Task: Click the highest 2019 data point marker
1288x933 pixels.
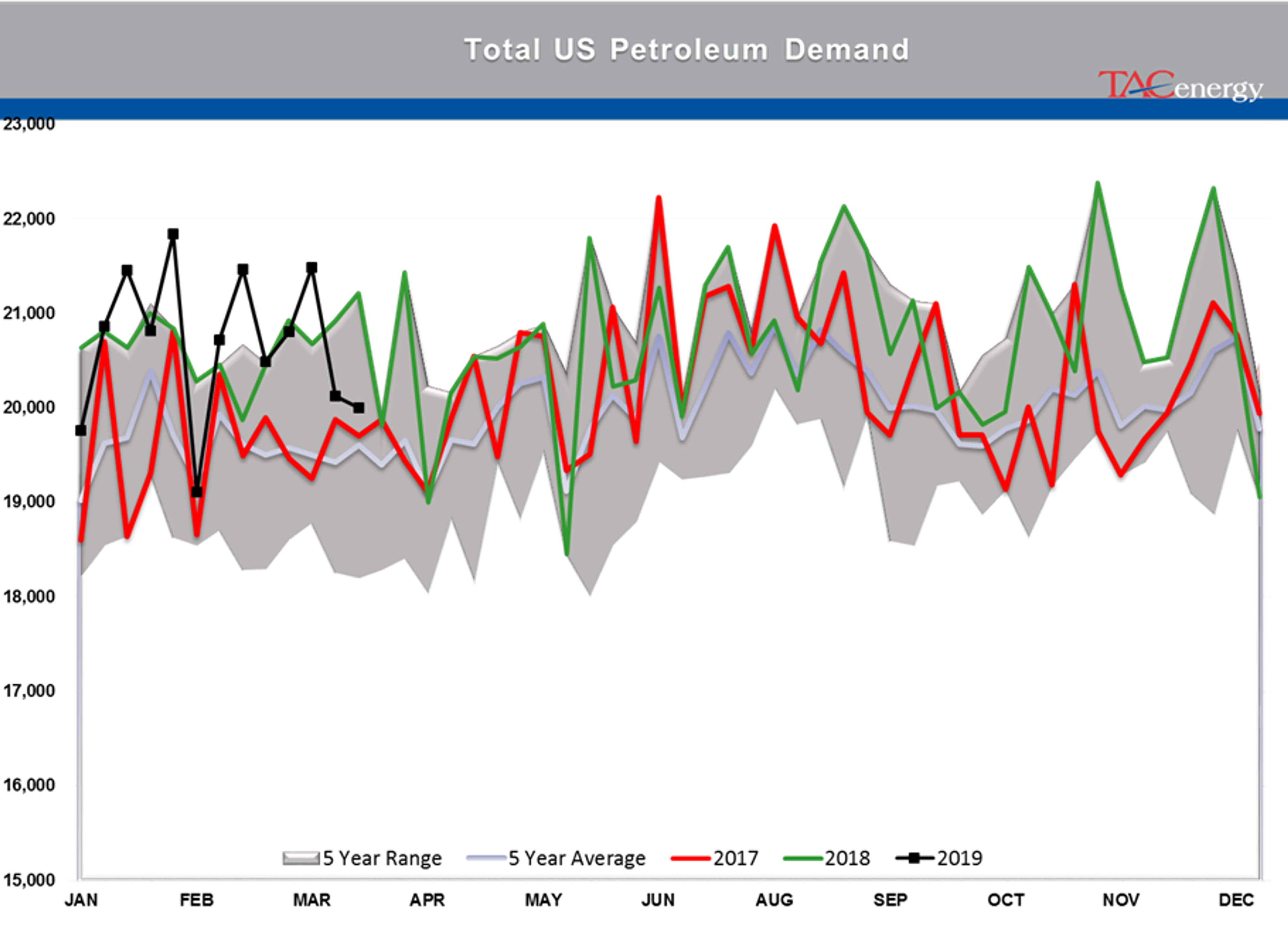Action: click(173, 234)
